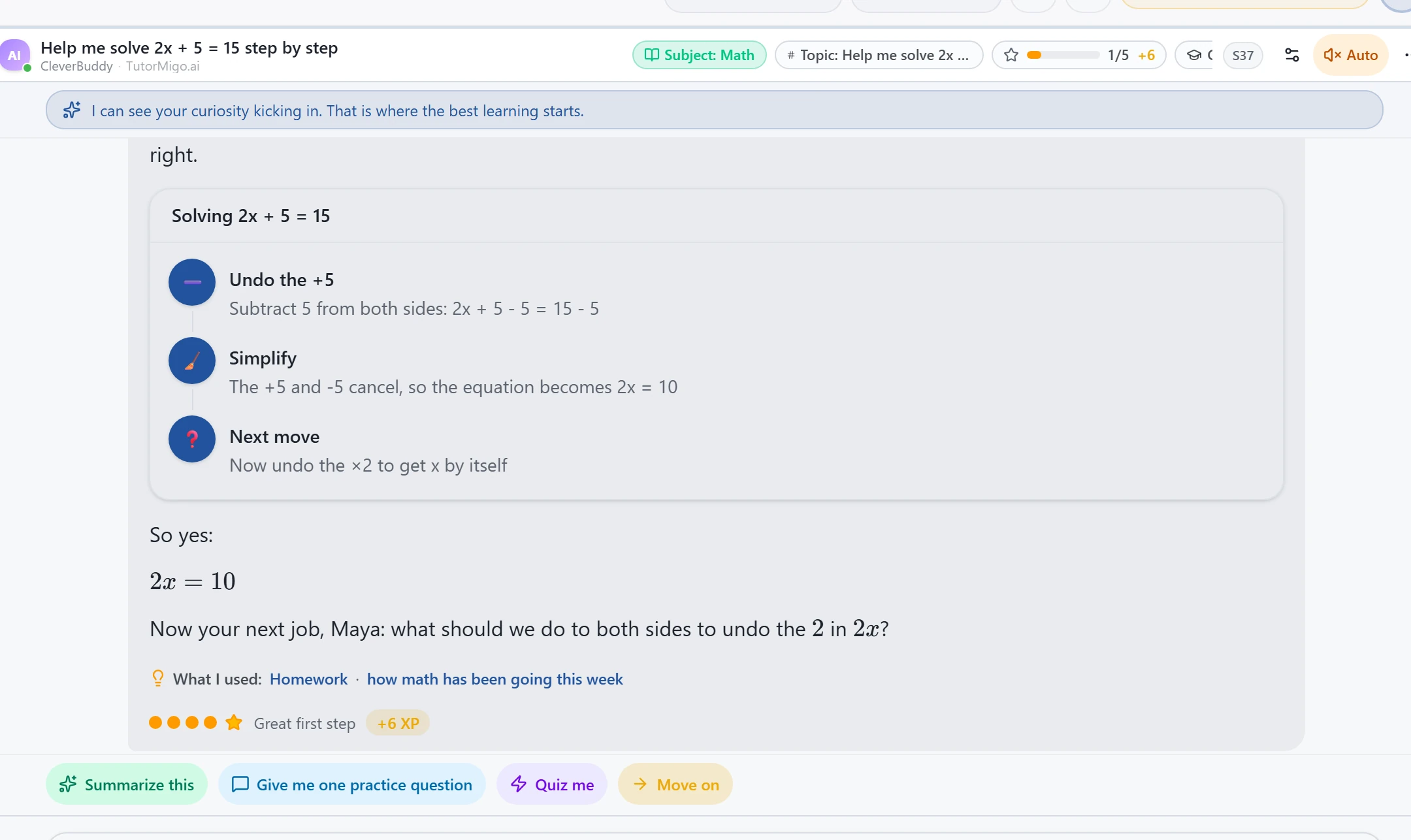Click the Move on button
Viewport: 1411px width, 840px height.
click(x=675, y=784)
